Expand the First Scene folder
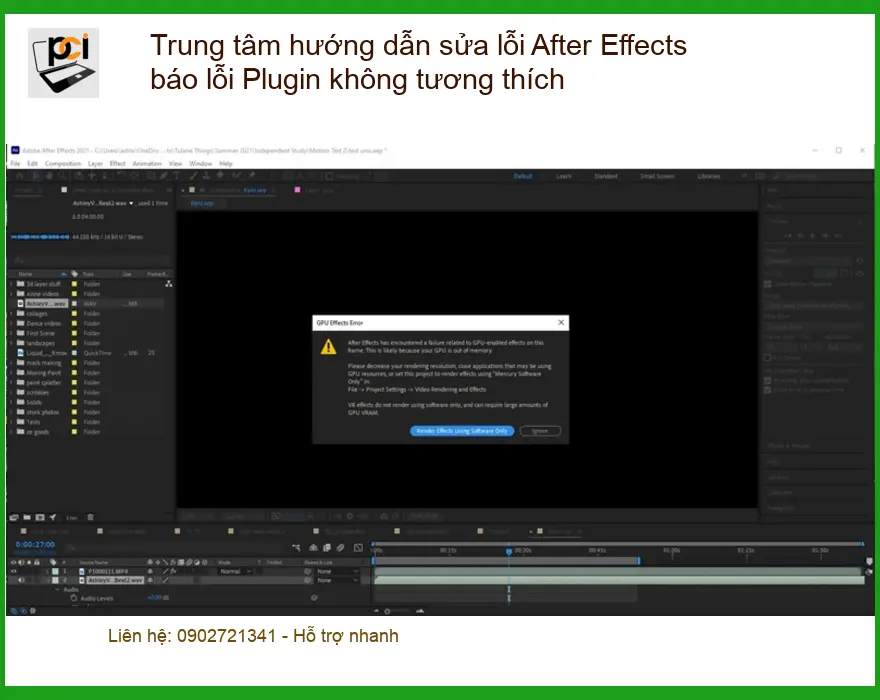 (11, 333)
